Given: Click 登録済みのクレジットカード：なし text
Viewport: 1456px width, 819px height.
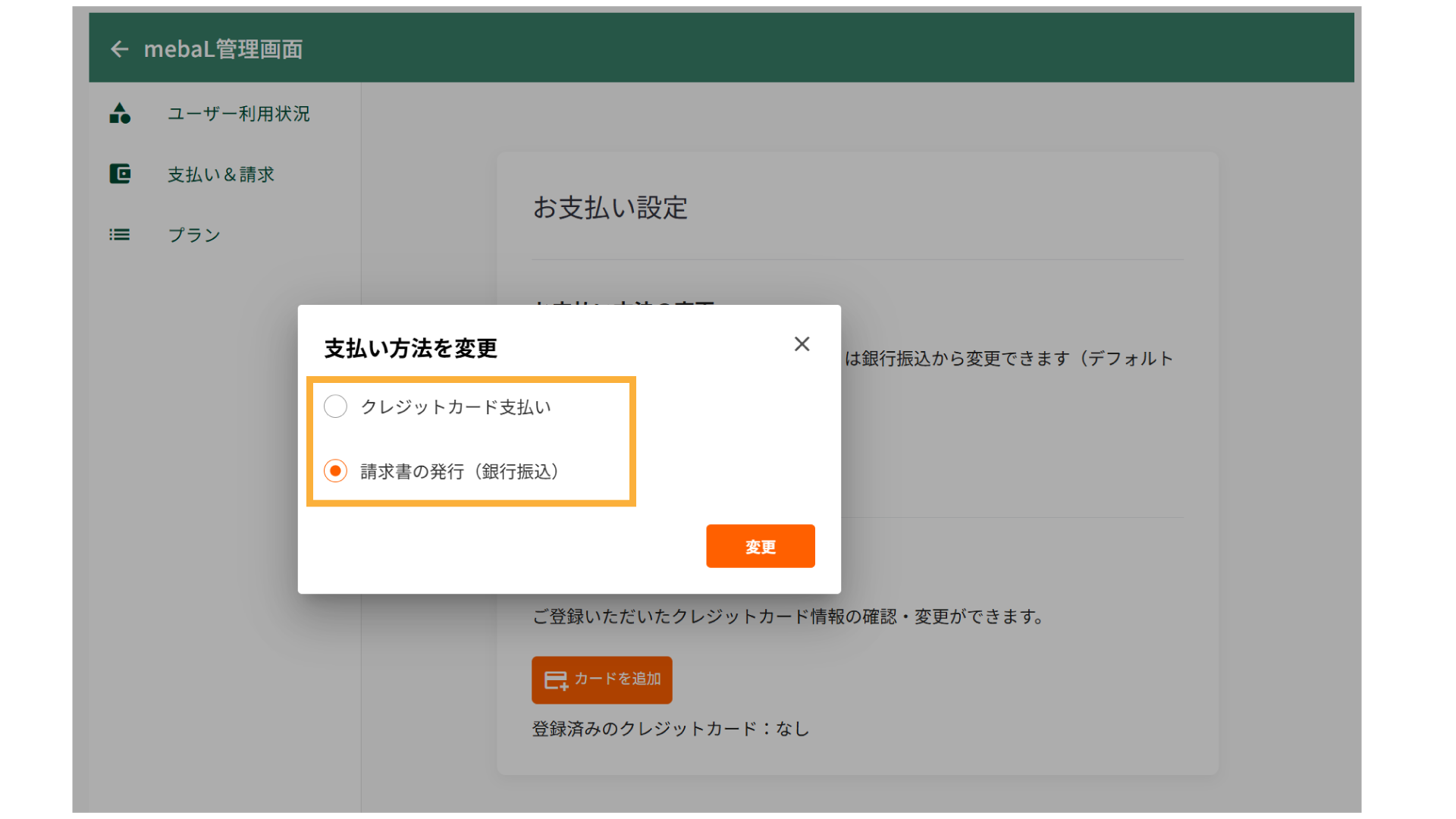Looking at the screenshot, I should (670, 729).
